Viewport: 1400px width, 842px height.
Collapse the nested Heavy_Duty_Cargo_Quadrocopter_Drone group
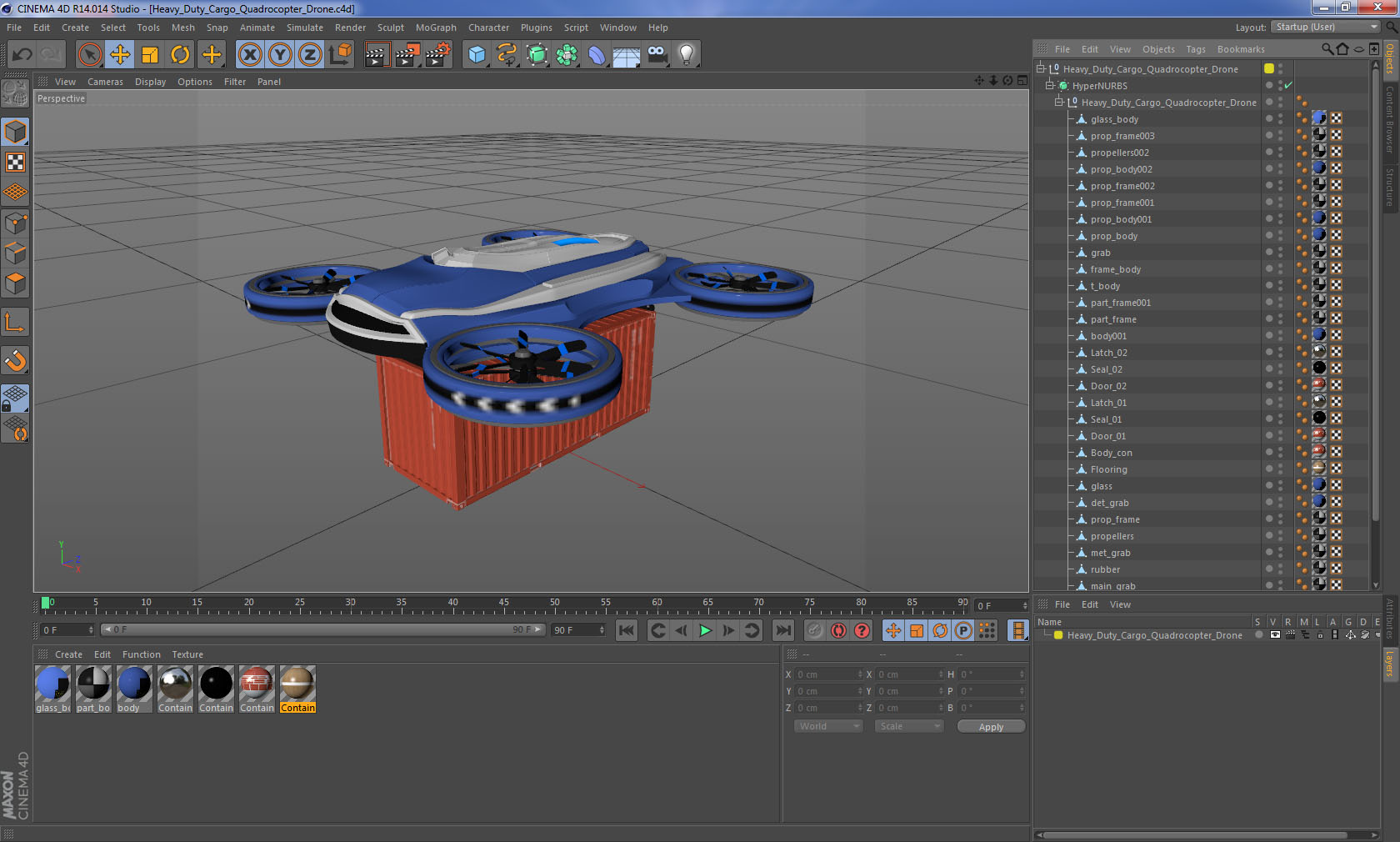[x=1059, y=102]
